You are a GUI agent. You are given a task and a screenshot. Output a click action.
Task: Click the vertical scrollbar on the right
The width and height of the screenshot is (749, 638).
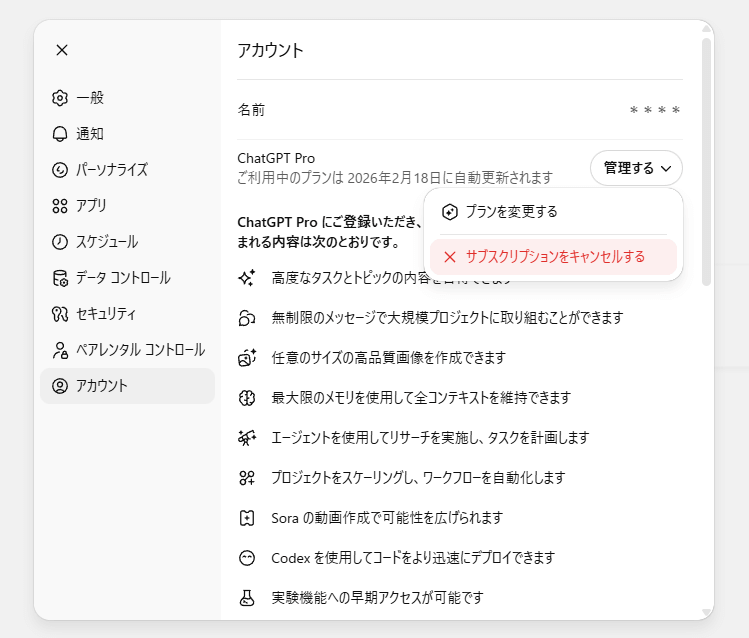pyautogui.click(x=706, y=160)
